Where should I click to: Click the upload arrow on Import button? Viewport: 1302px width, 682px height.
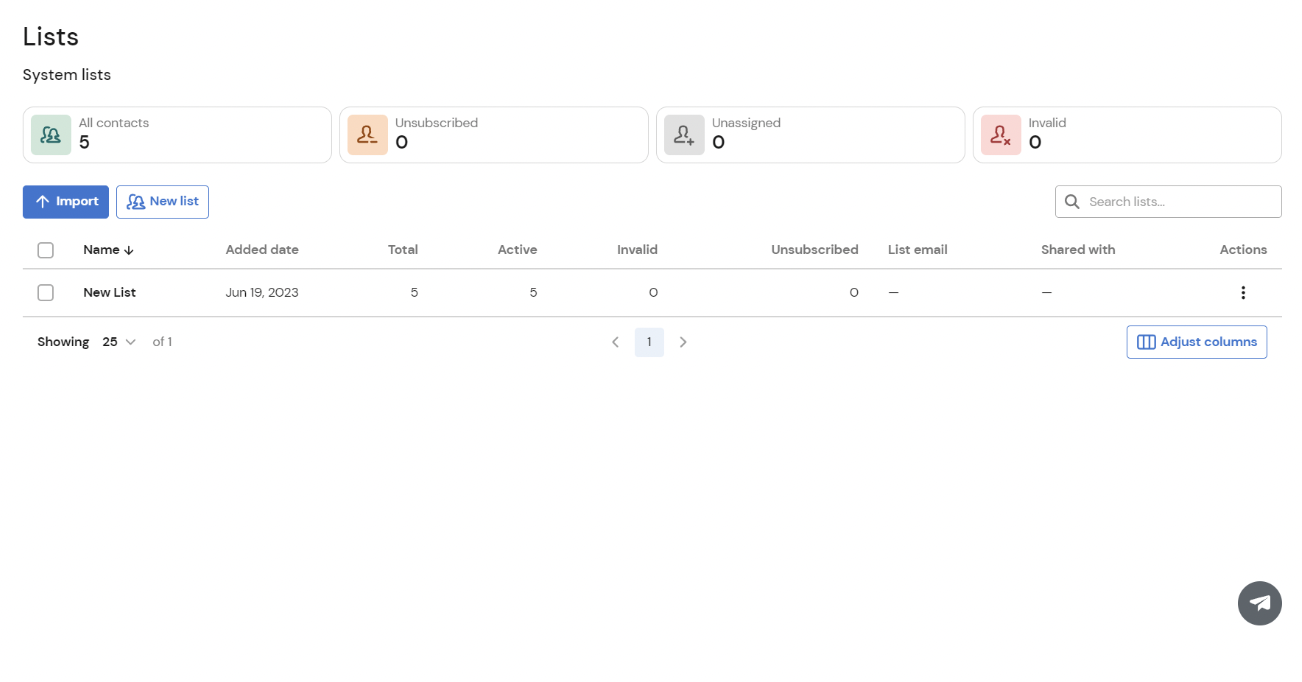point(42,201)
